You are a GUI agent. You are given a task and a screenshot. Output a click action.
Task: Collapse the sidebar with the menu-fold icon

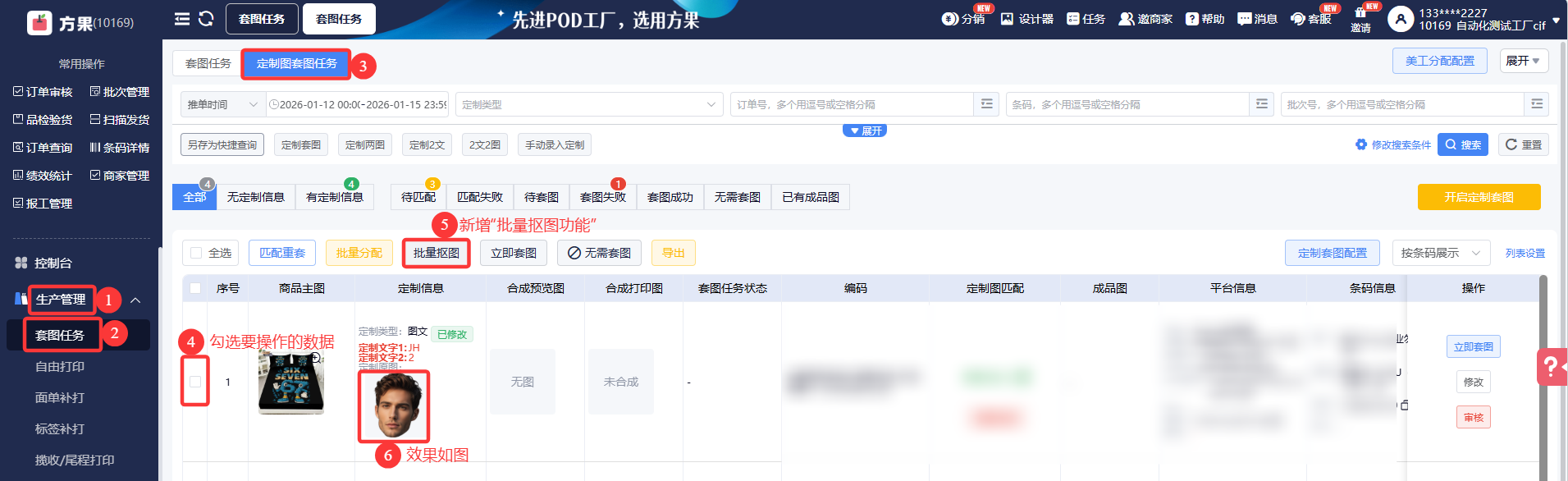tap(182, 19)
